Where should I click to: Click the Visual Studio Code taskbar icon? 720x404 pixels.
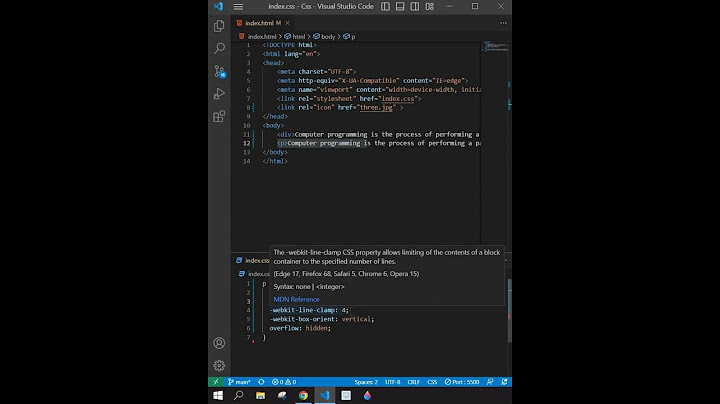(x=325, y=395)
